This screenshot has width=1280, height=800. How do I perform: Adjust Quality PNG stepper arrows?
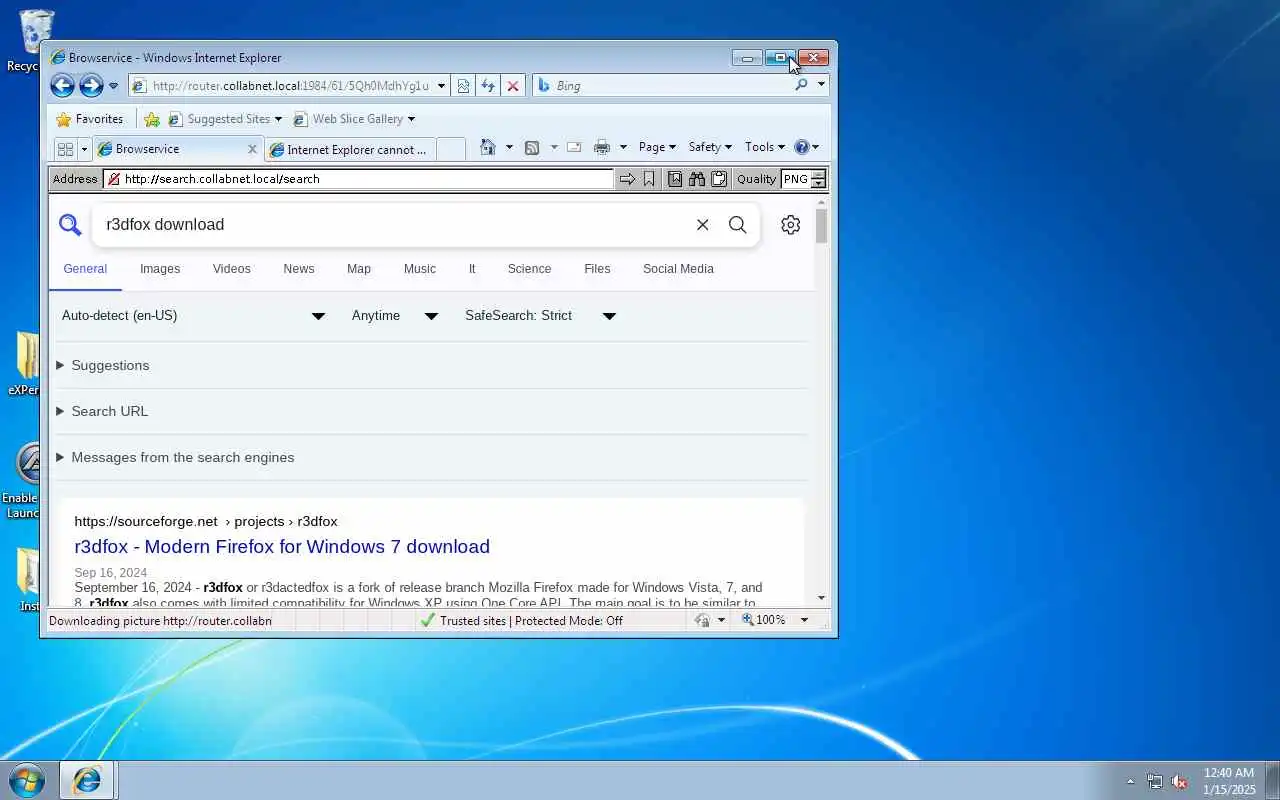pos(819,179)
